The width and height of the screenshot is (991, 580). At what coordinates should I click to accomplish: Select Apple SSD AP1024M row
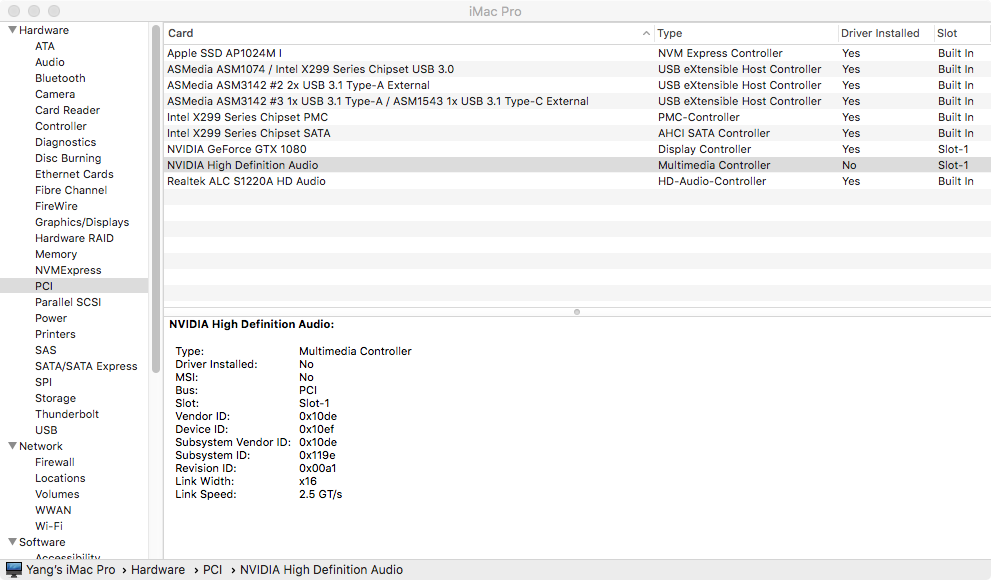[x=577, y=53]
